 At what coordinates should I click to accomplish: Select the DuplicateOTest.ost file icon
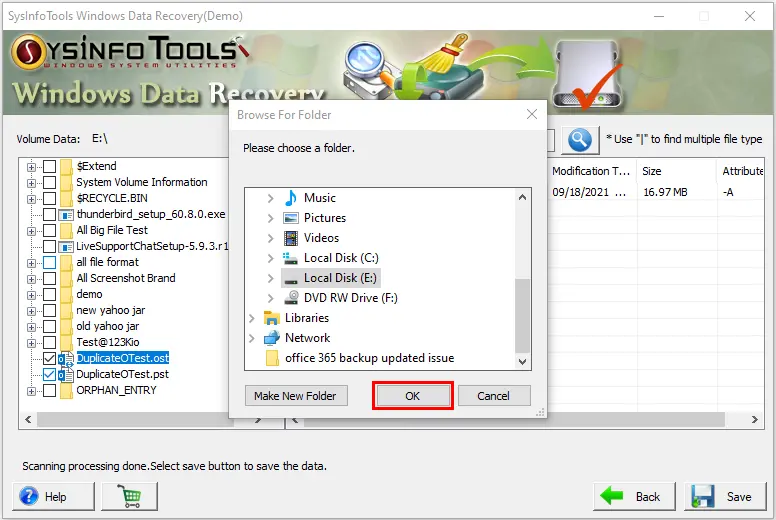point(66,359)
